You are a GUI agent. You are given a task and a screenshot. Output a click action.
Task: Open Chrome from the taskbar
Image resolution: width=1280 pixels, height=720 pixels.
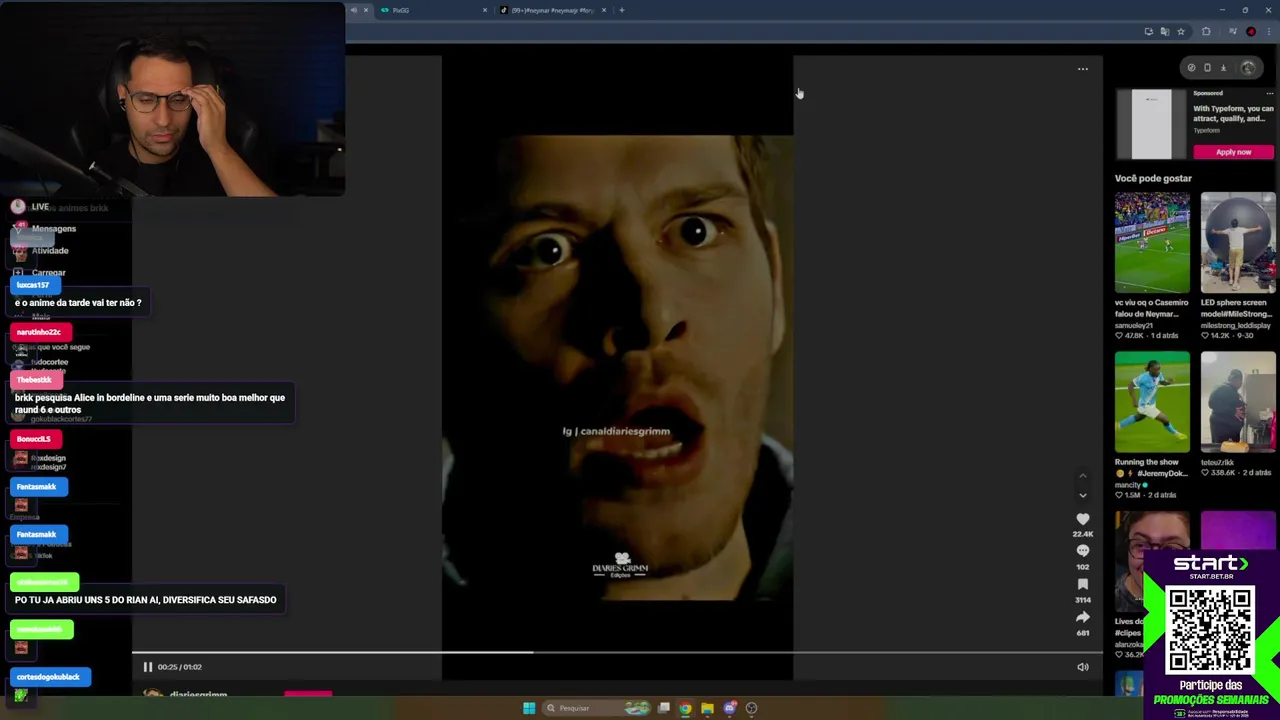click(x=685, y=708)
